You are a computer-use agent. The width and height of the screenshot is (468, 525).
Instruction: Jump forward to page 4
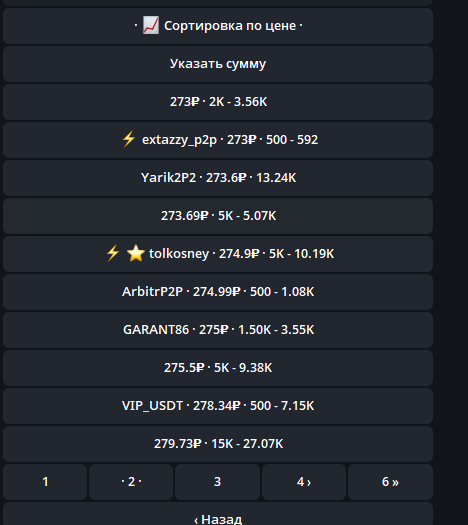tap(304, 482)
